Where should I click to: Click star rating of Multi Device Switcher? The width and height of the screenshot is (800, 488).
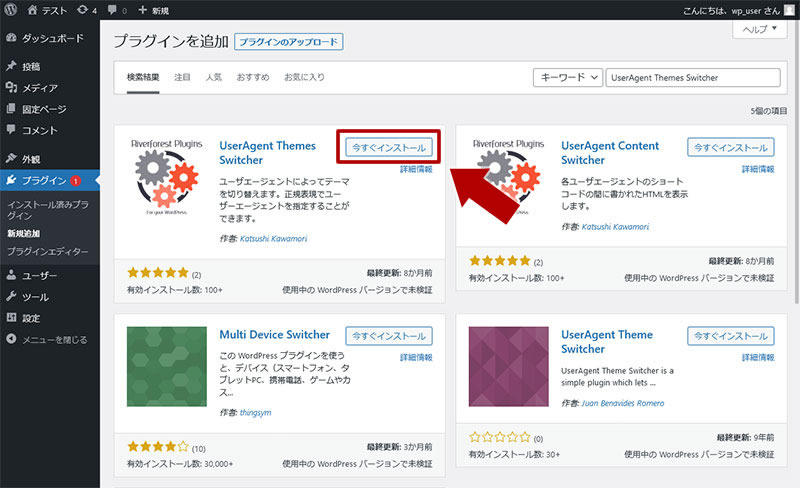(158, 447)
